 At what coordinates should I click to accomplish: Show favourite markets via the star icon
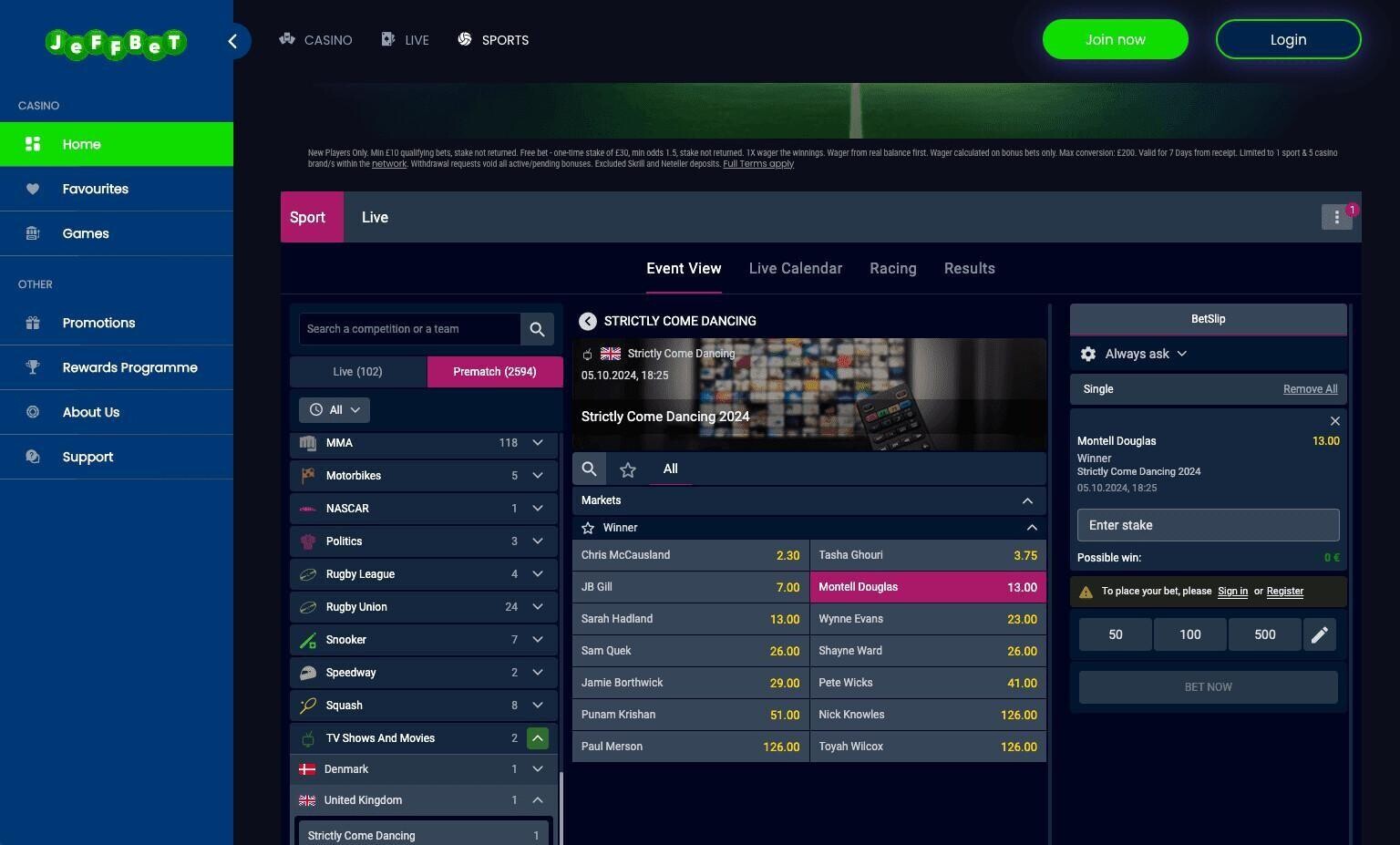point(628,469)
